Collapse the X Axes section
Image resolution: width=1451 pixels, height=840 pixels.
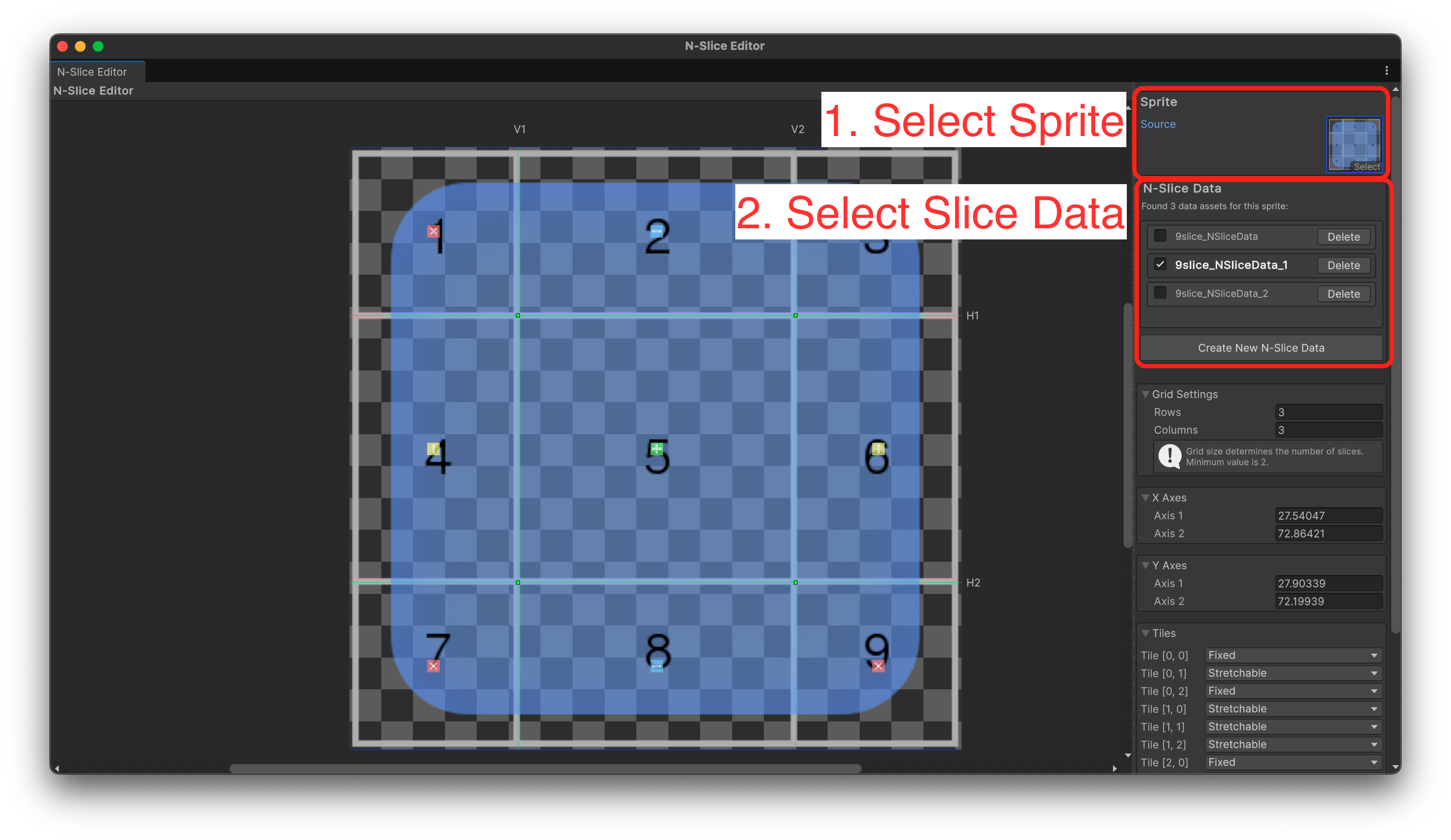[1145, 498]
